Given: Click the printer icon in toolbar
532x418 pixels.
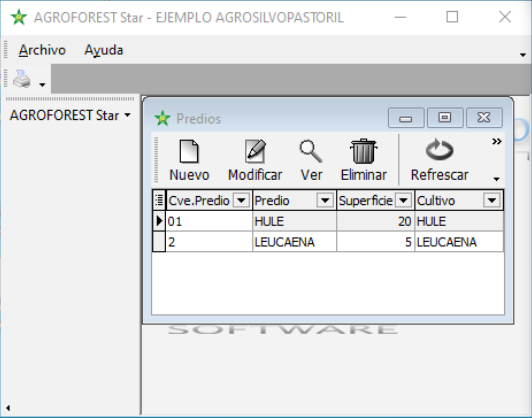Looking at the screenshot, I should [x=22, y=79].
